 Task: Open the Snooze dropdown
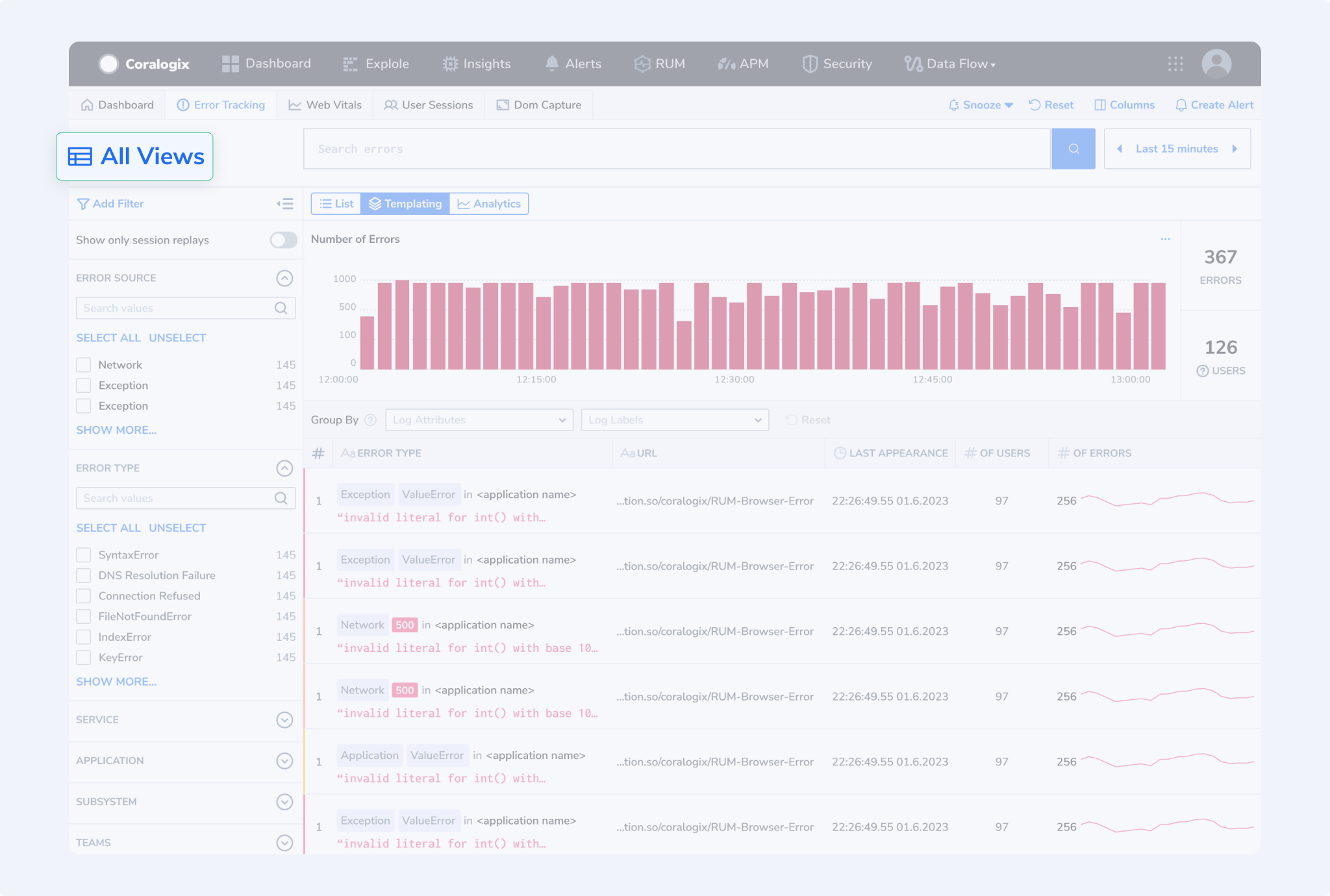click(981, 105)
